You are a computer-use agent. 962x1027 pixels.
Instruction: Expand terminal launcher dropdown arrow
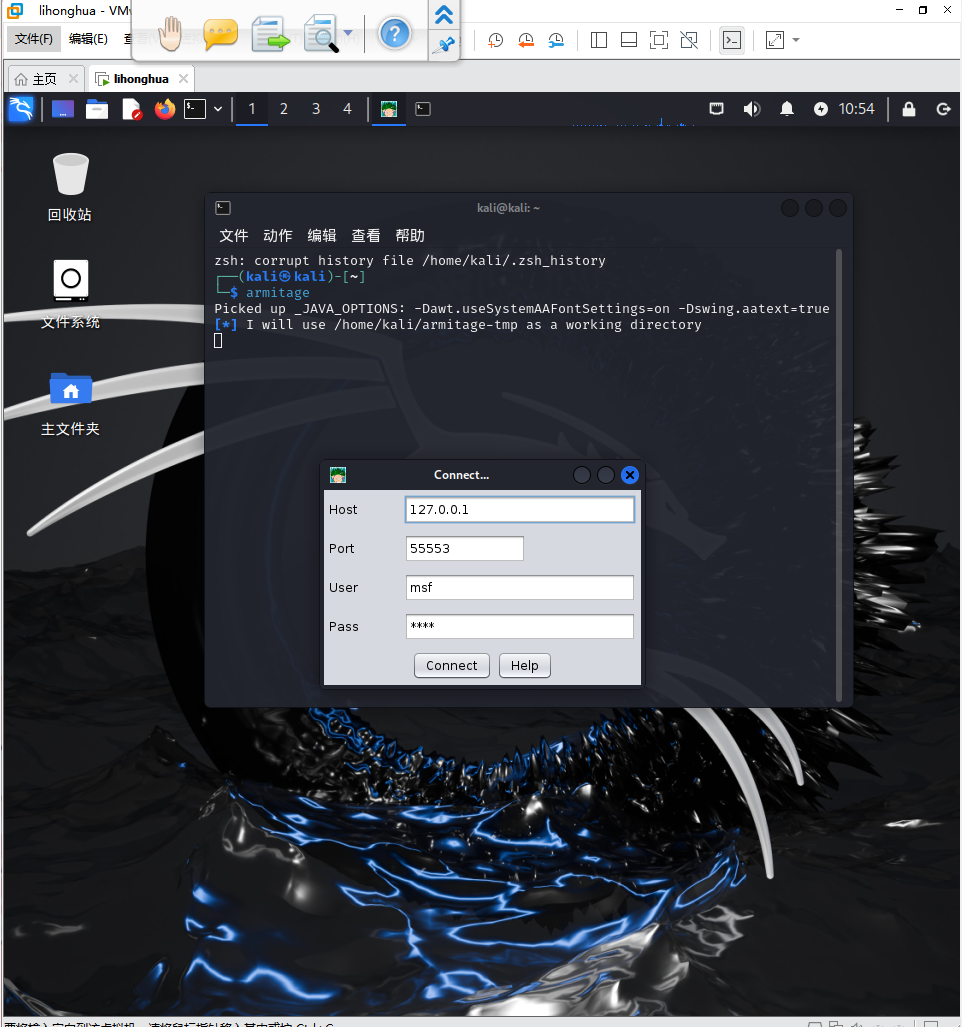(218, 109)
